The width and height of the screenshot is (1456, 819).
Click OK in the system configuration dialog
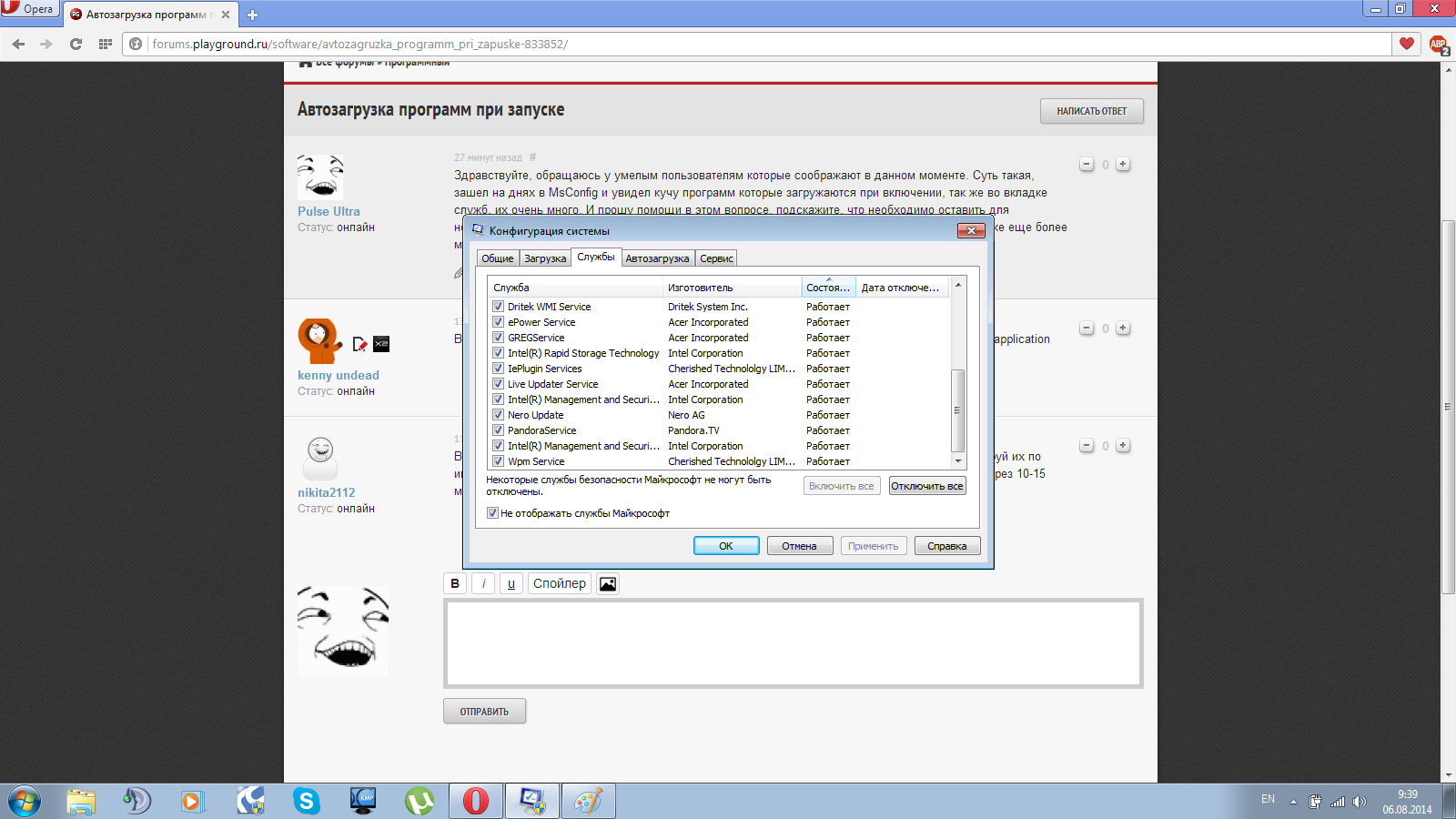[x=726, y=546]
